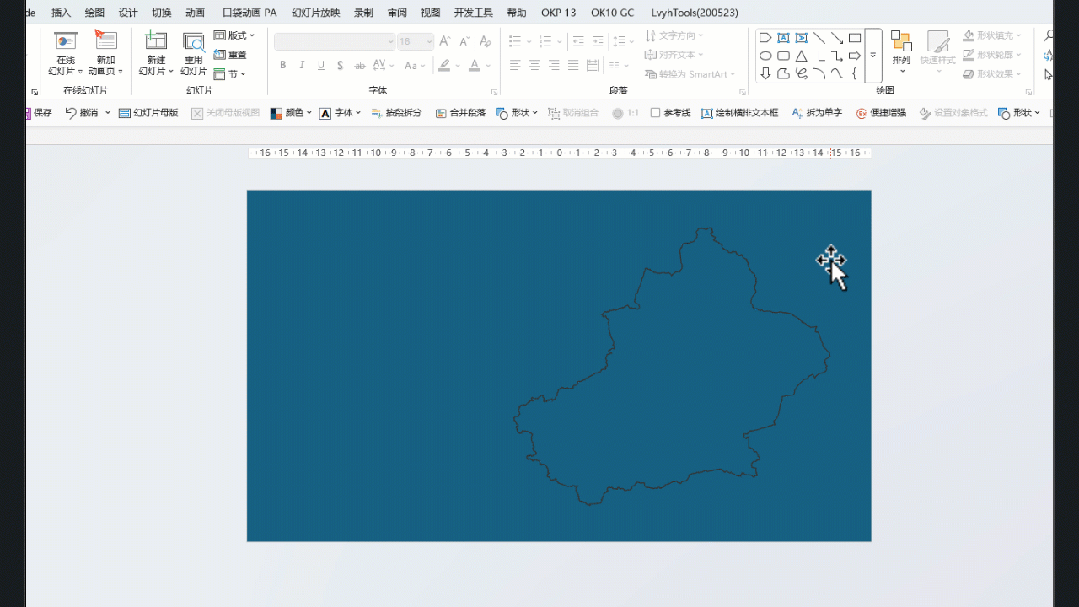Click 合并段落 merge paragraphs button
Image resolution: width=1079 pixels, height=607 pixels.
coord(460,113)
